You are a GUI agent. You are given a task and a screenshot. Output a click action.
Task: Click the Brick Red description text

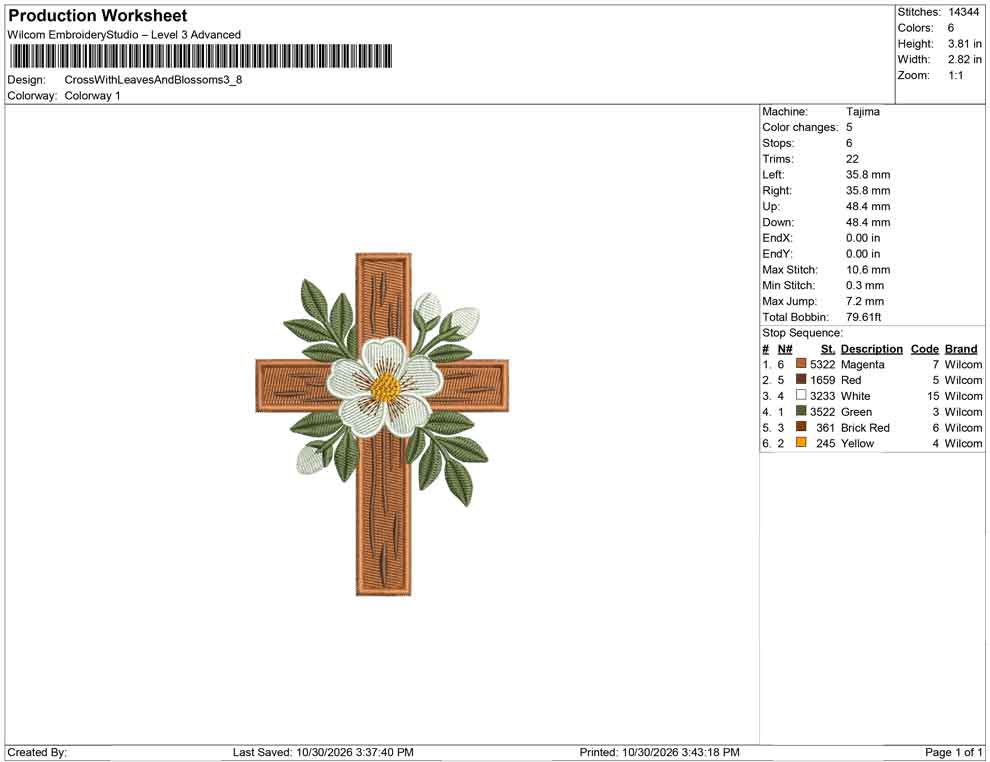865,427
